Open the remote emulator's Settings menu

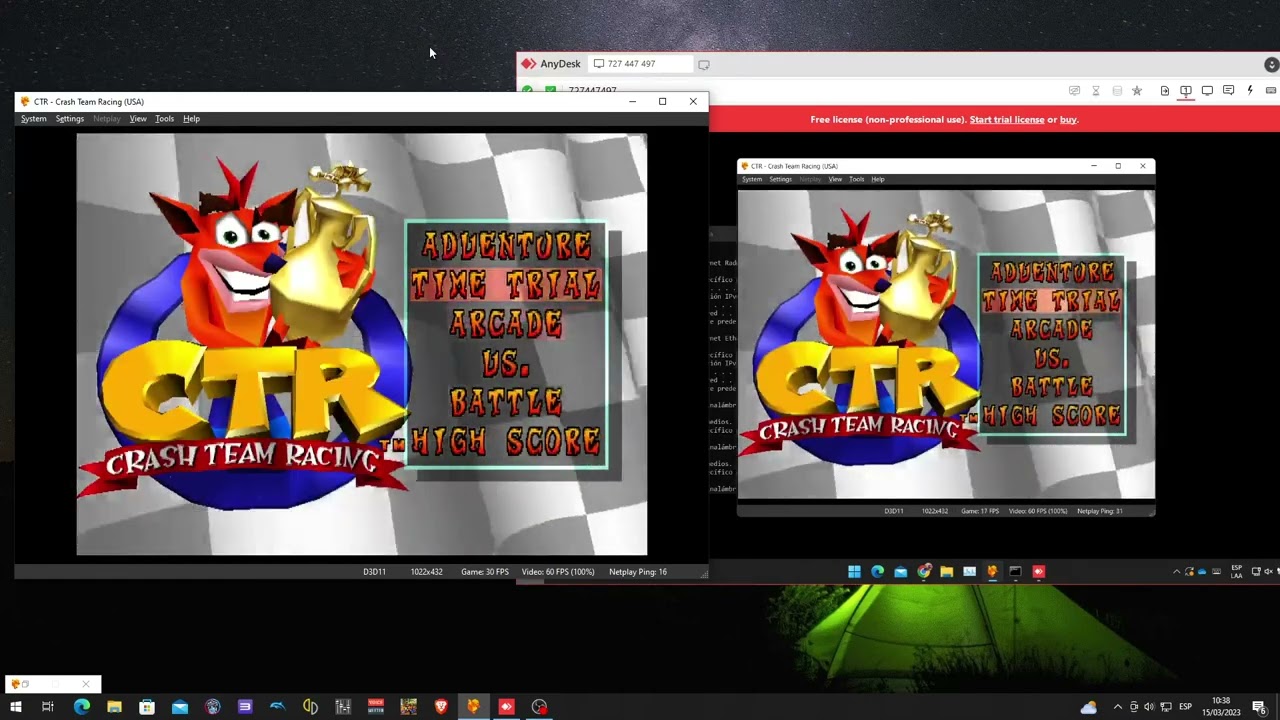[x=781, y=180]
